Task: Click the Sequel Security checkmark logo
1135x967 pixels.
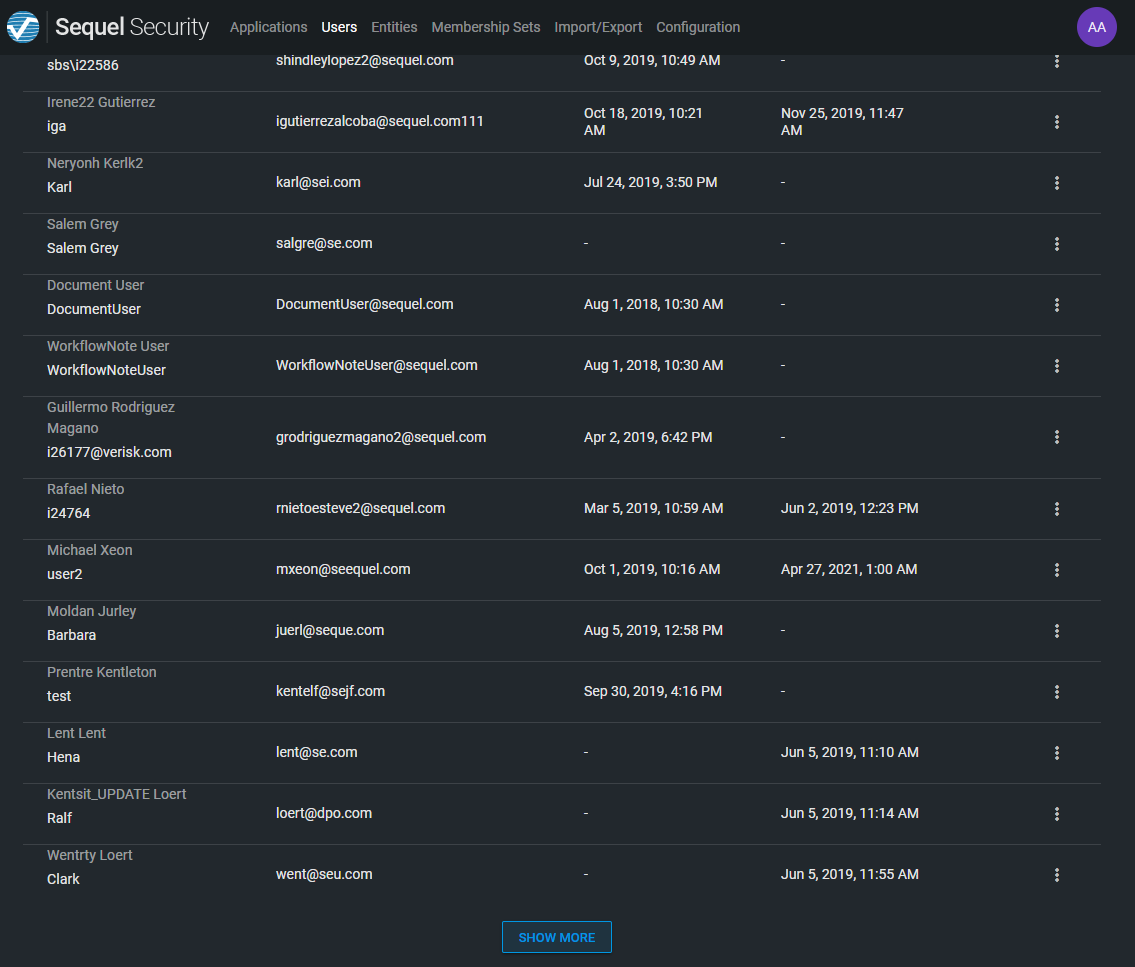Action: click(23, 28)
